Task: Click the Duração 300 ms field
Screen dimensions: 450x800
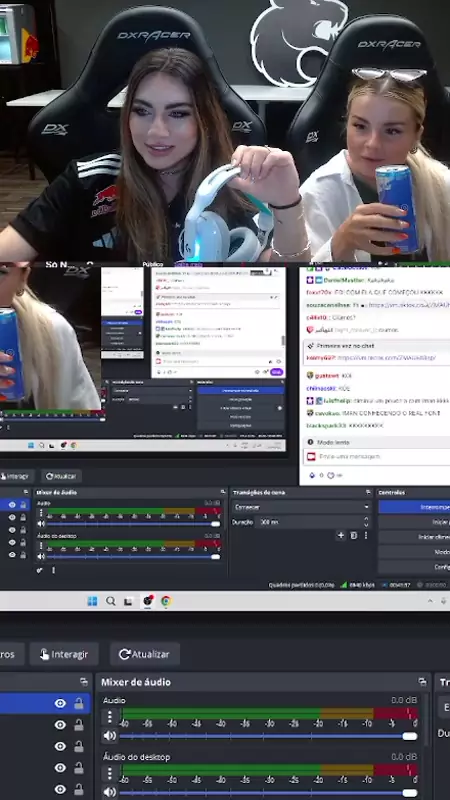Action: point(311,522)
